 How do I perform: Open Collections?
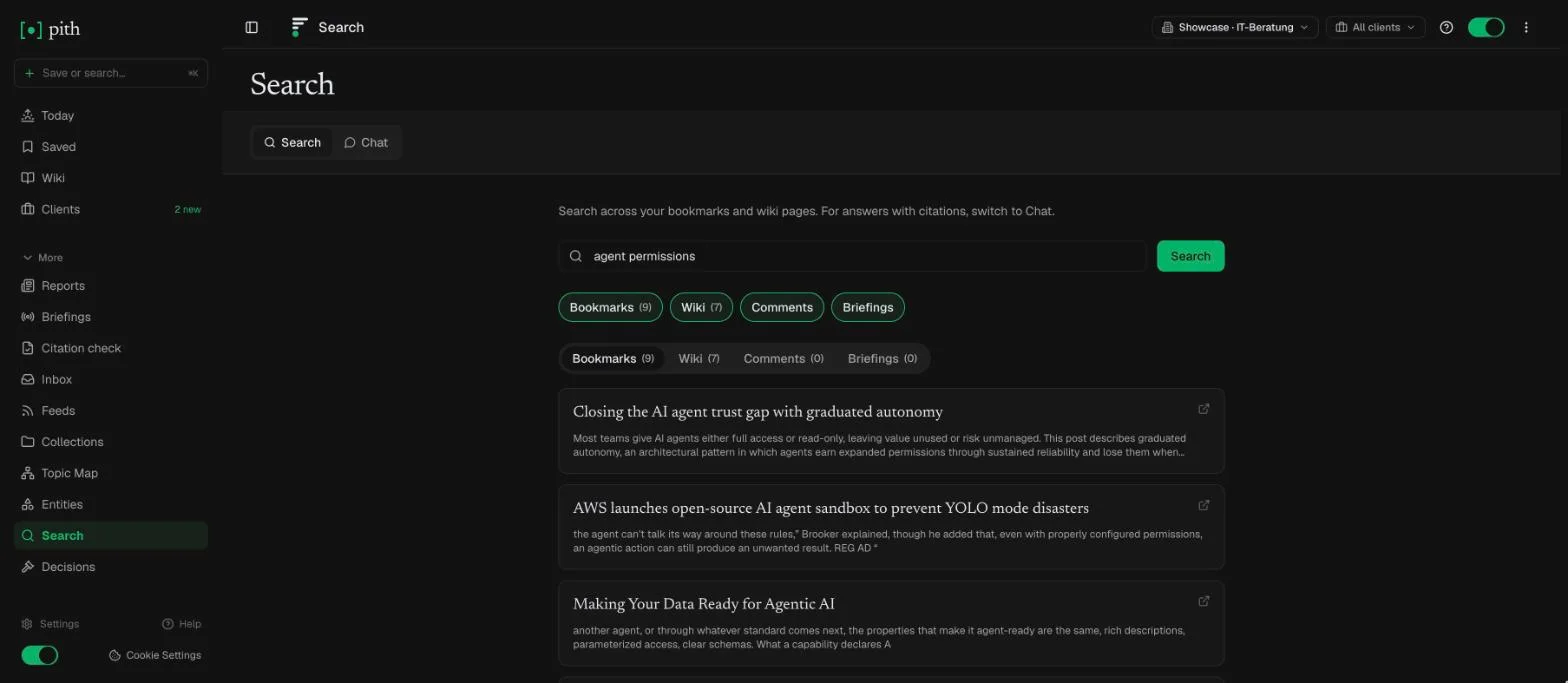111,442
